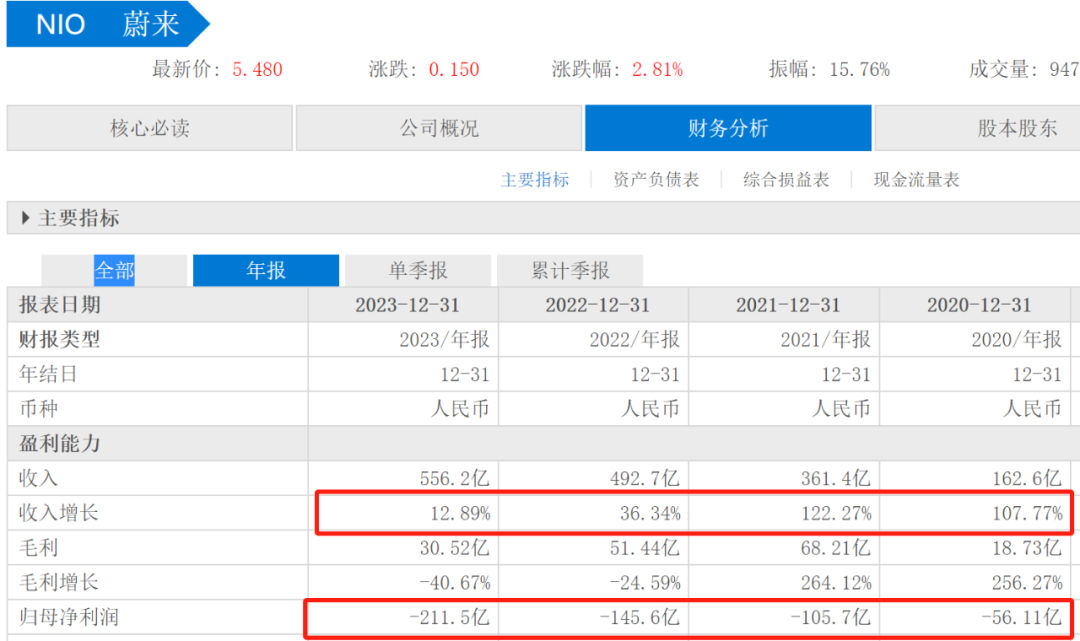Open the 公司概况 tab

pyautogui.click(x=438, y=128)
